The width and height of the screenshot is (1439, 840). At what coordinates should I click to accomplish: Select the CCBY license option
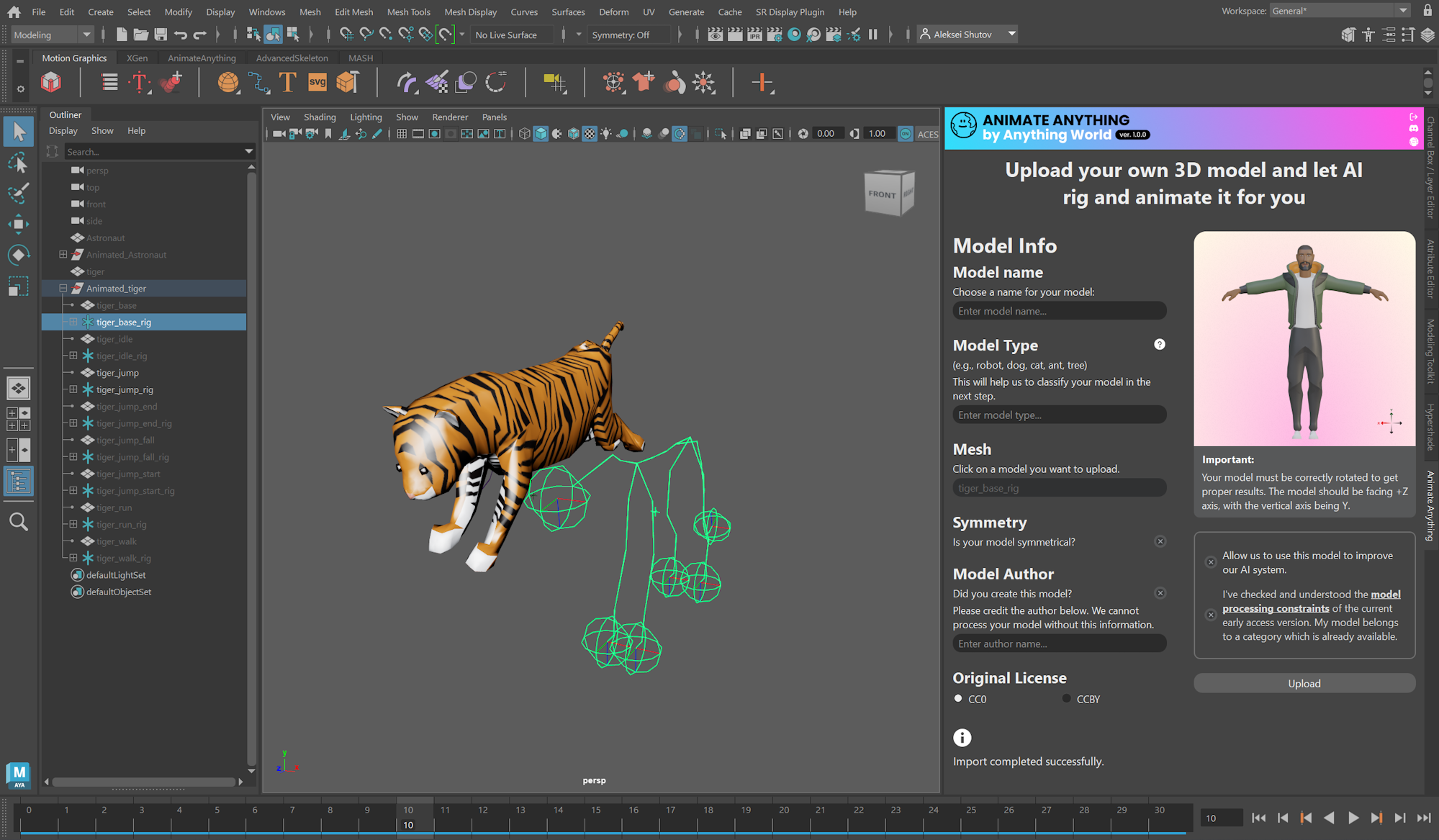click(x=1066, y=698)
